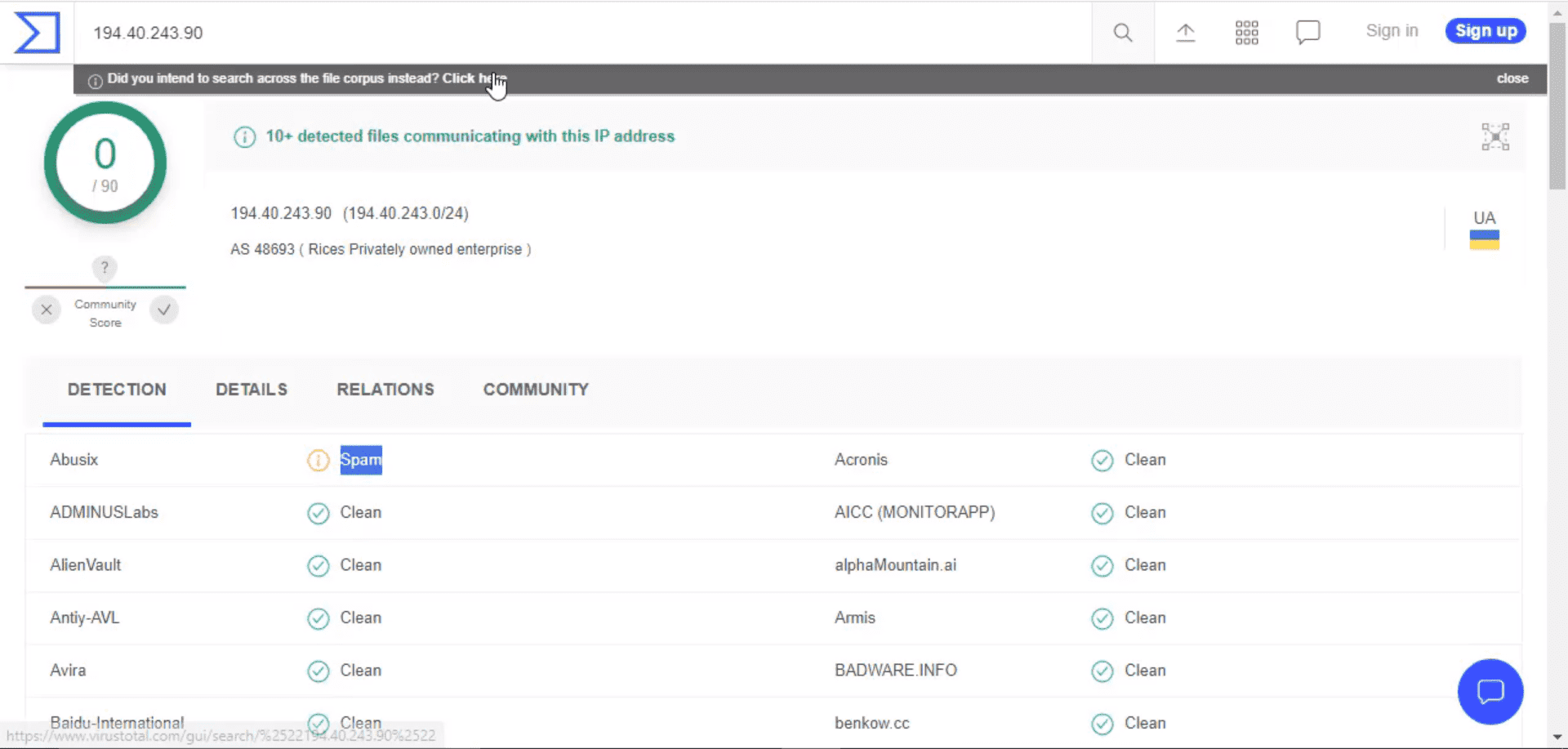Click the 'Click here' file corpus link

(x=474, y=78)
